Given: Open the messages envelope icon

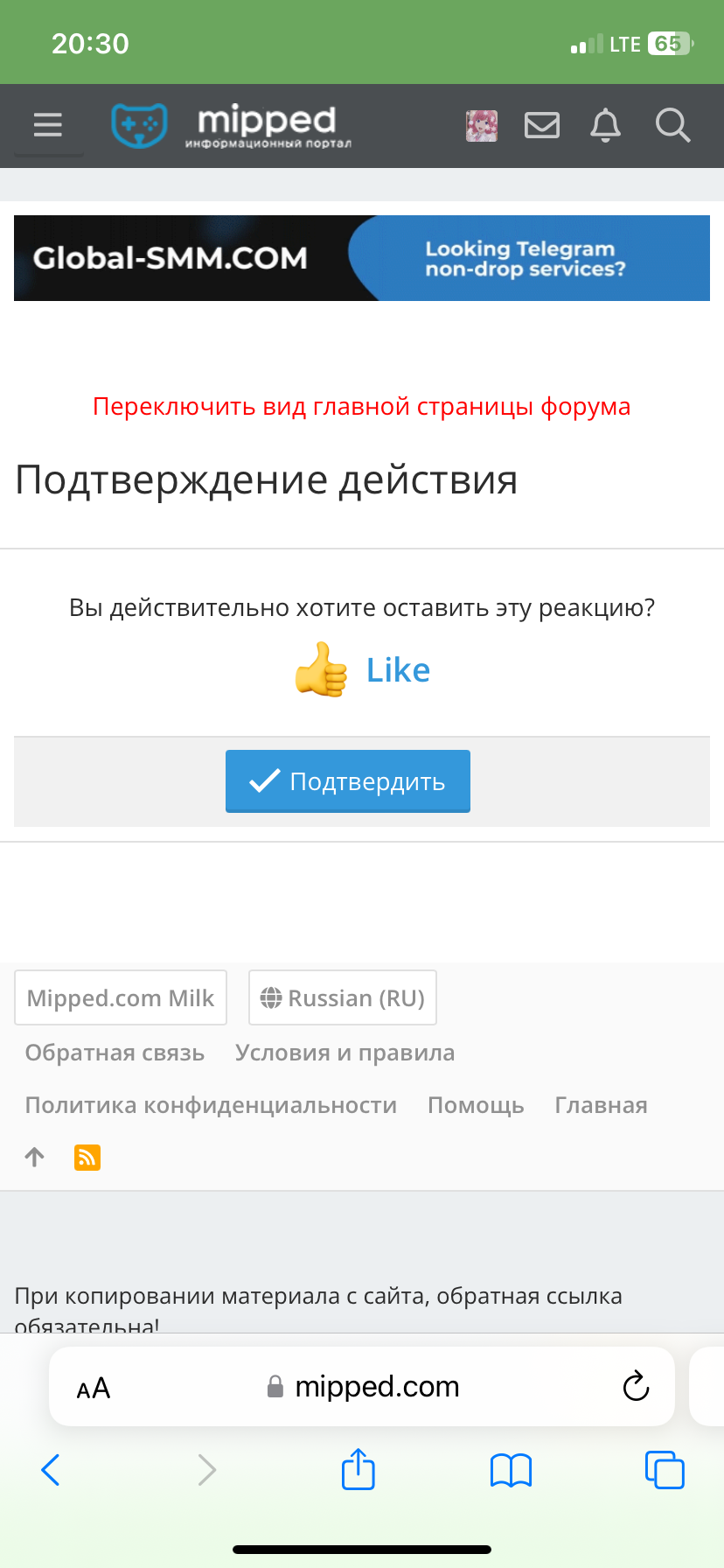Looking at the screenshot, I should [x=542, y=125].
